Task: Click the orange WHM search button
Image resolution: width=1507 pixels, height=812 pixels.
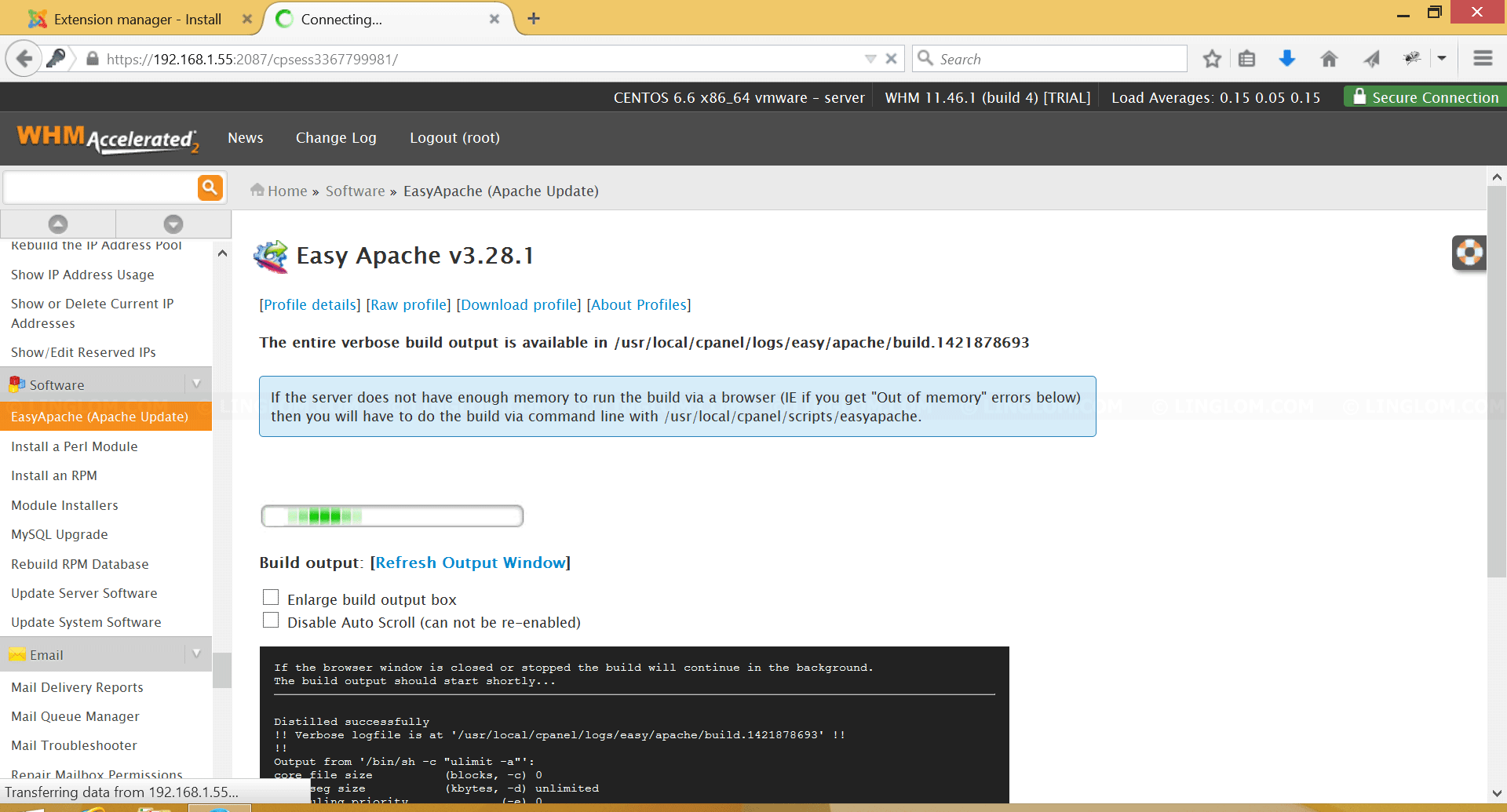Action: 210,188
